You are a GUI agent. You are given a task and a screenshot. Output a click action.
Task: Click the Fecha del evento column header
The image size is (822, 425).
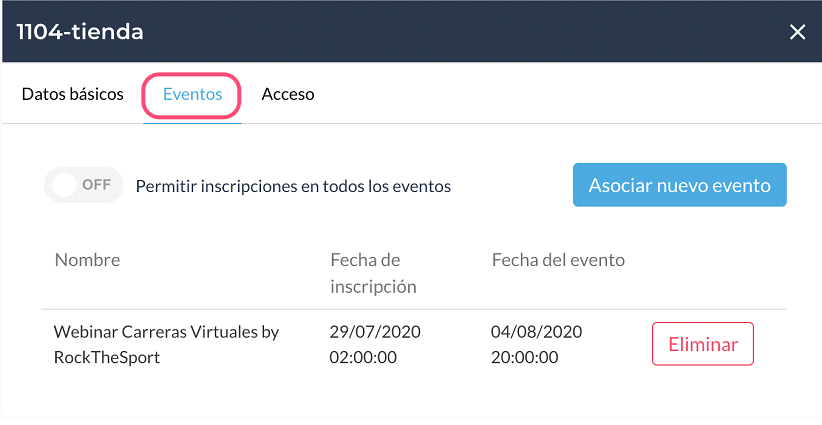558,260
